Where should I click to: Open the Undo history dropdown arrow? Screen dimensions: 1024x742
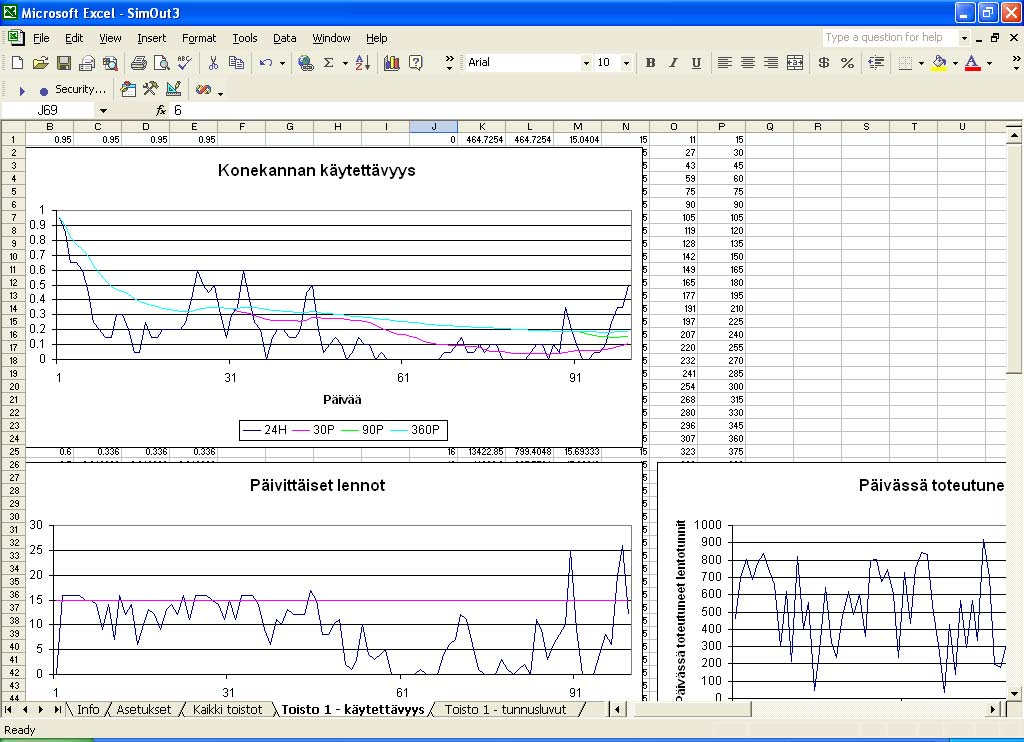[282, 63]
